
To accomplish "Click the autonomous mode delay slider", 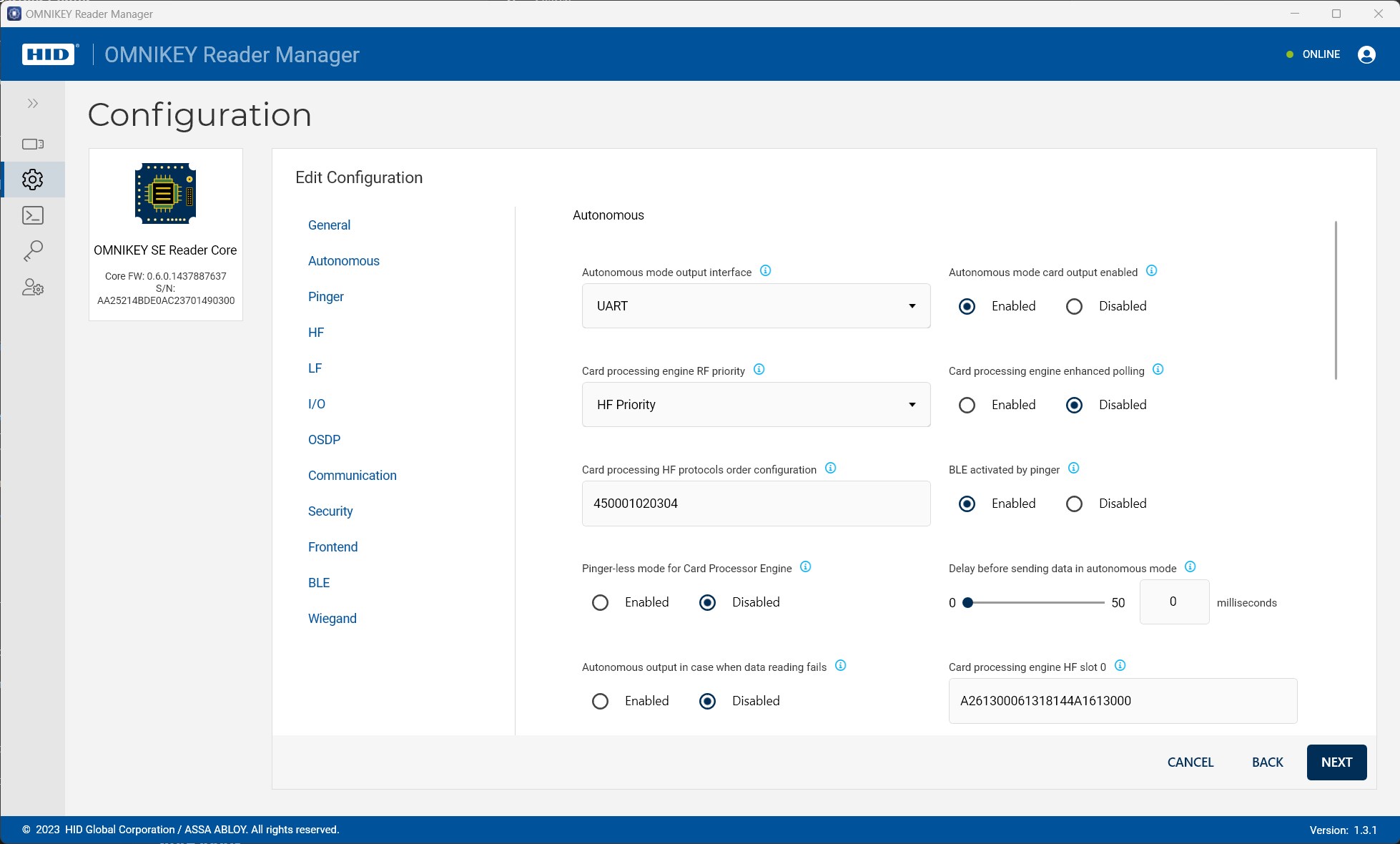I will pos(1035,603).
